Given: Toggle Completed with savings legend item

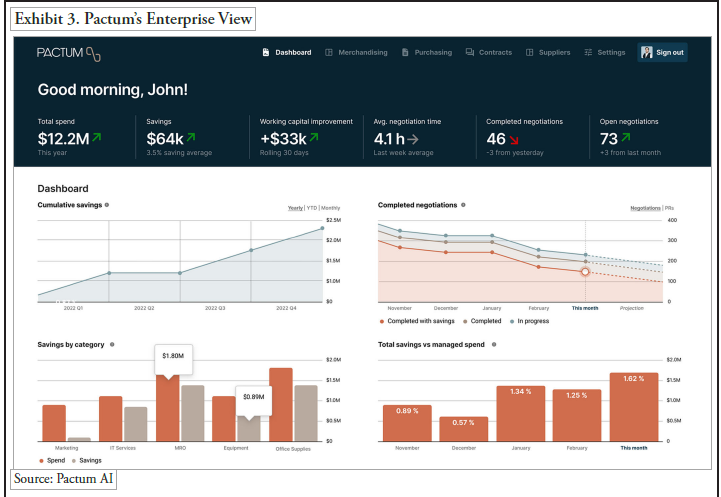Looking at the screenshot, I should click(x=417, y=321).
